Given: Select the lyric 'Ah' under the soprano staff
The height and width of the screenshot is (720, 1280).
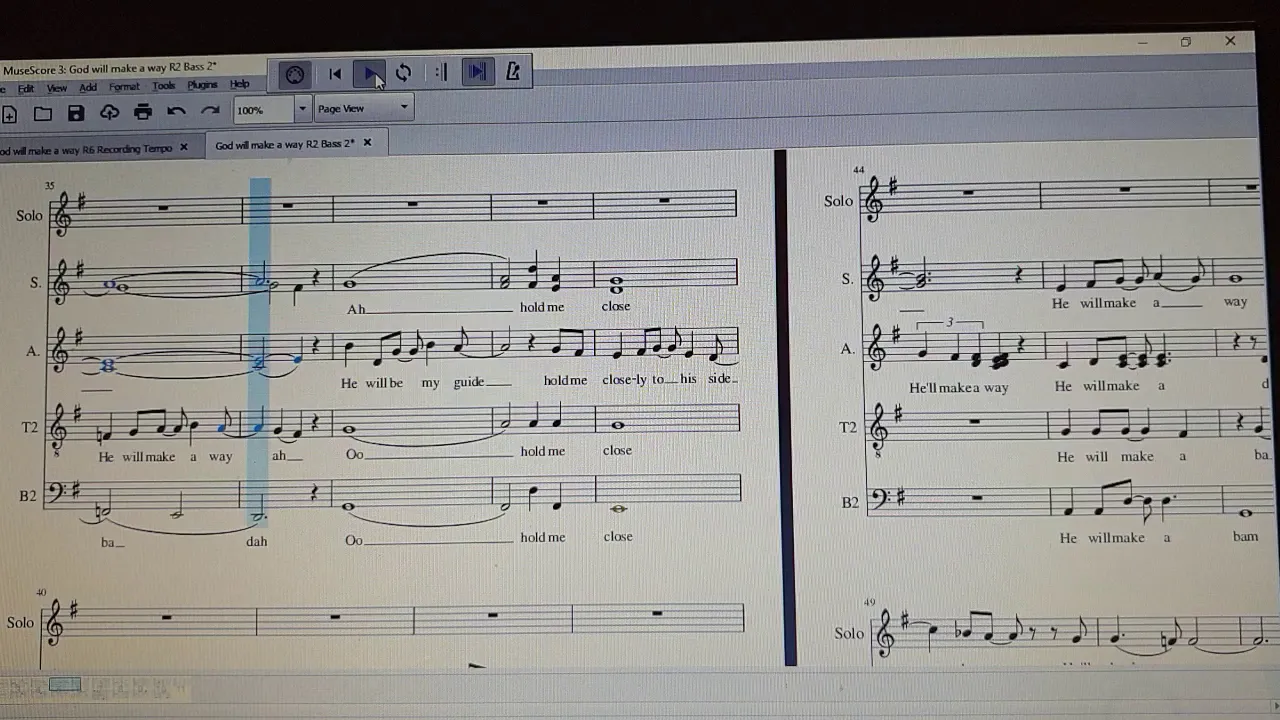Looking at the screenshot, I should [356, 309].
